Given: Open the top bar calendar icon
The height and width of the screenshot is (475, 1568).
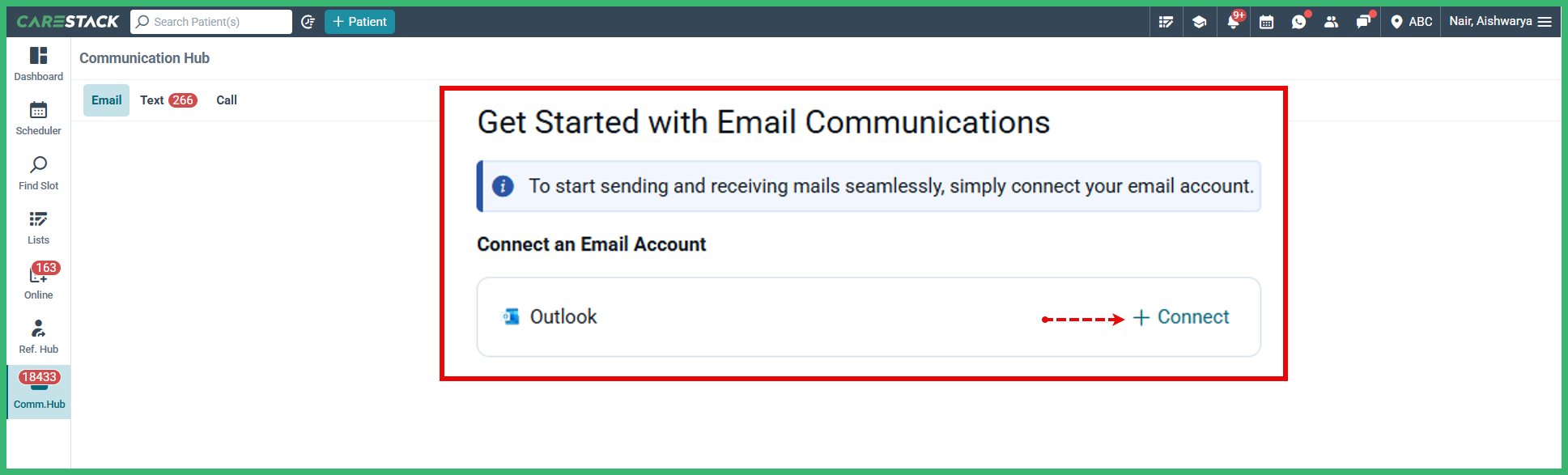Looking at the screenshot, I should point(1267,22).
